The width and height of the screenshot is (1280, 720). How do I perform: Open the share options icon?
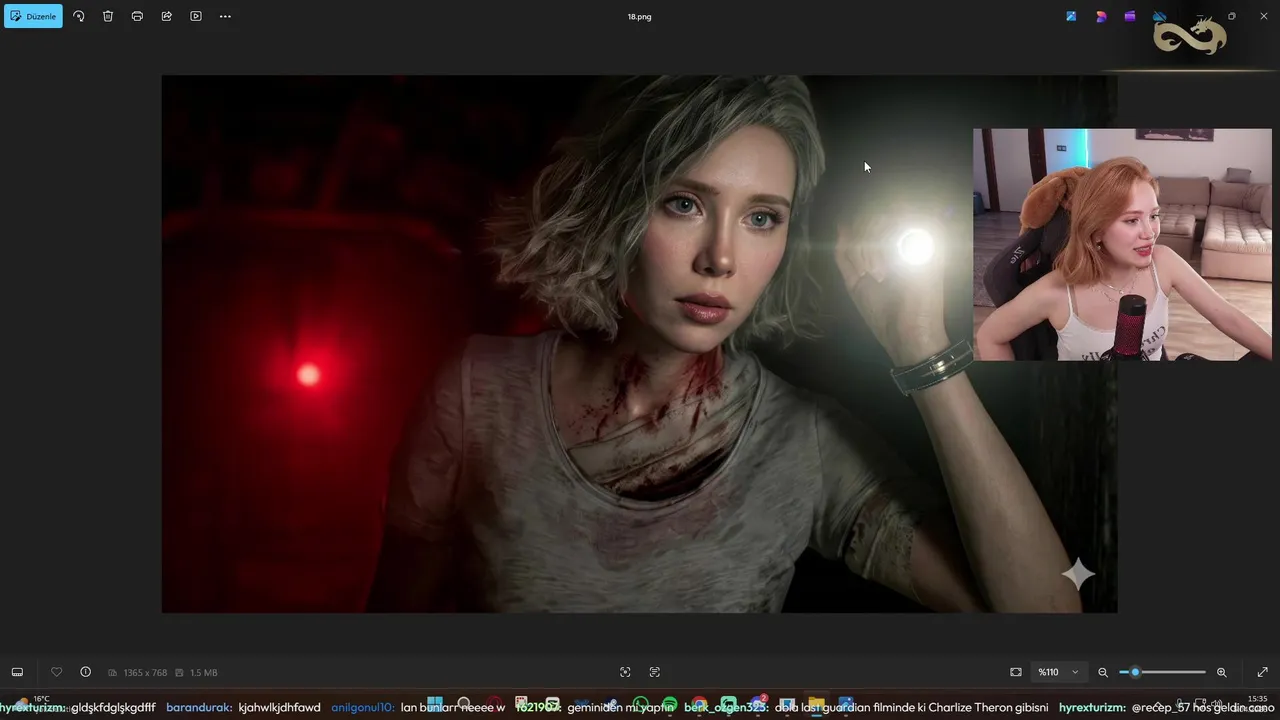[167, 16]
